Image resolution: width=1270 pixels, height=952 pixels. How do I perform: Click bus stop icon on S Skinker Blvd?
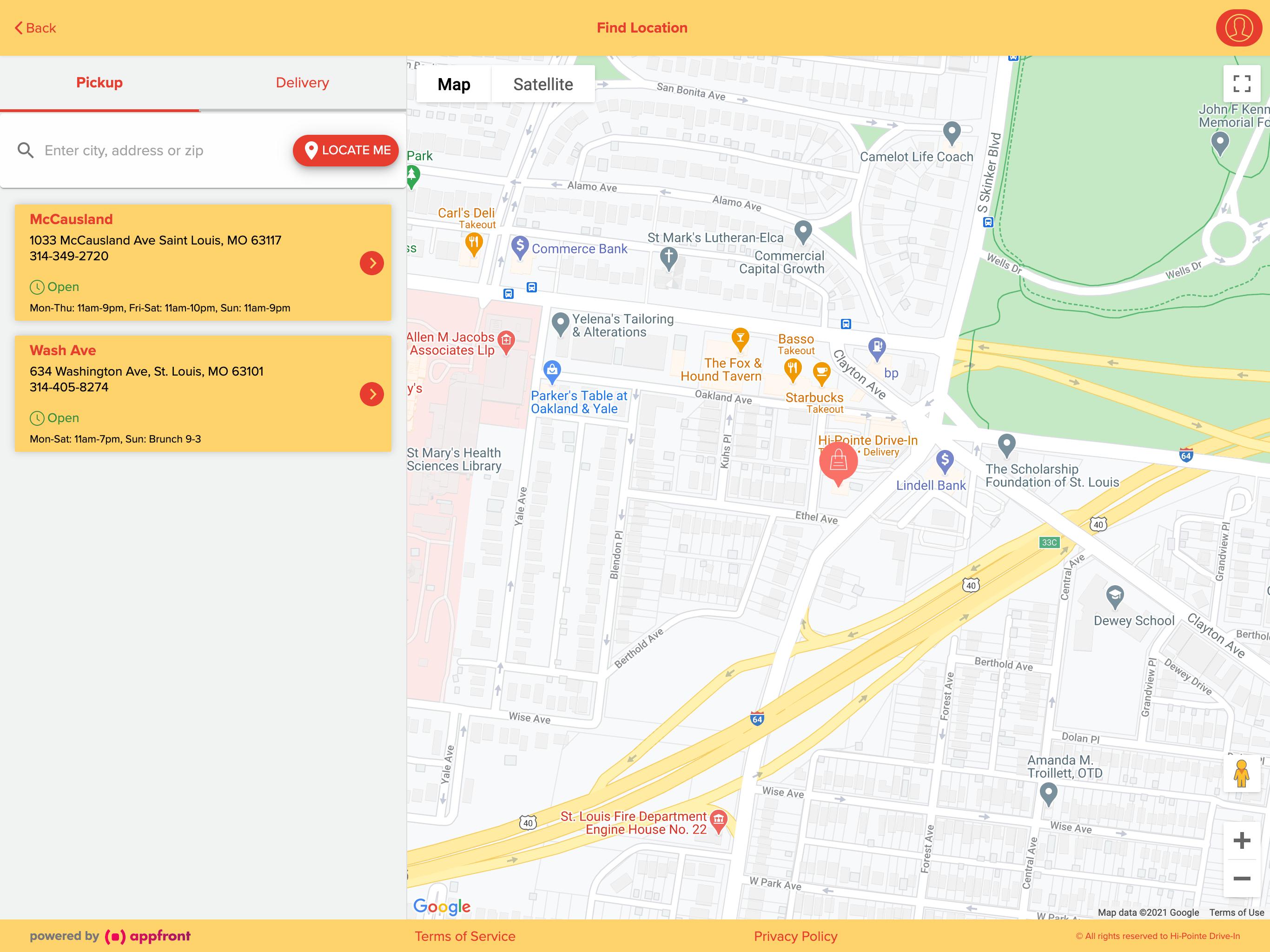tap(988, 222)
